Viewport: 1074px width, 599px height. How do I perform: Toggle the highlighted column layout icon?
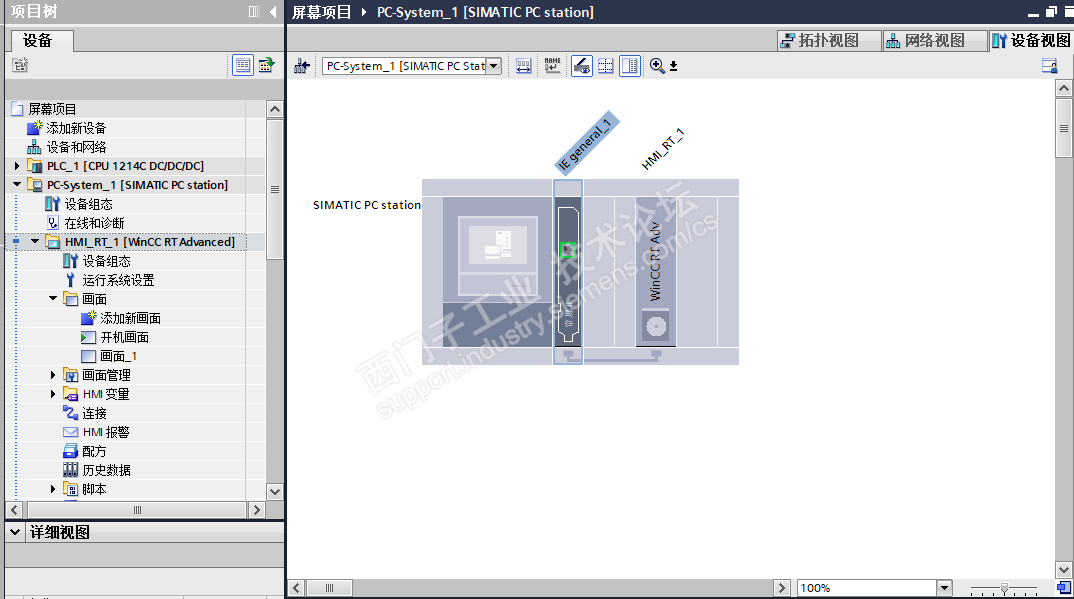pyautogui.click(x=630, y=66)
